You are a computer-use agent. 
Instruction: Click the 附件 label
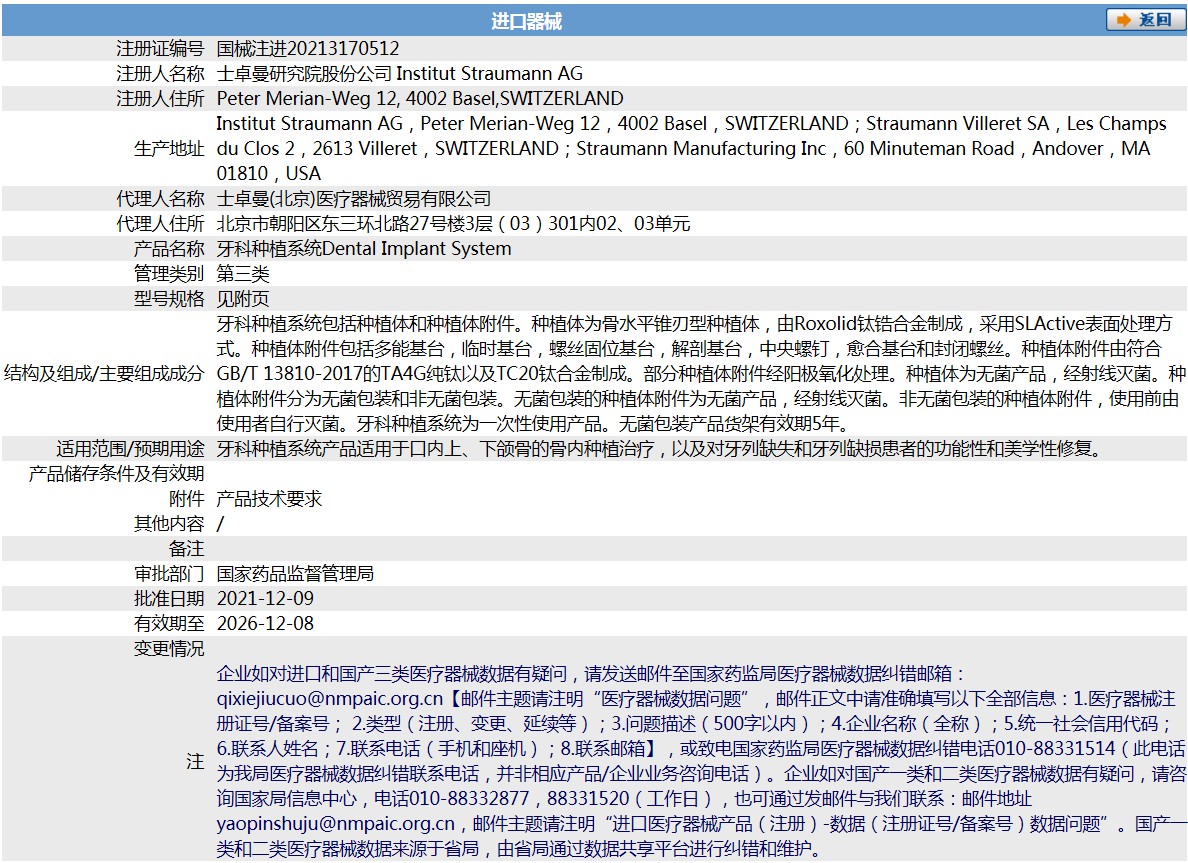tap(186, 499)
